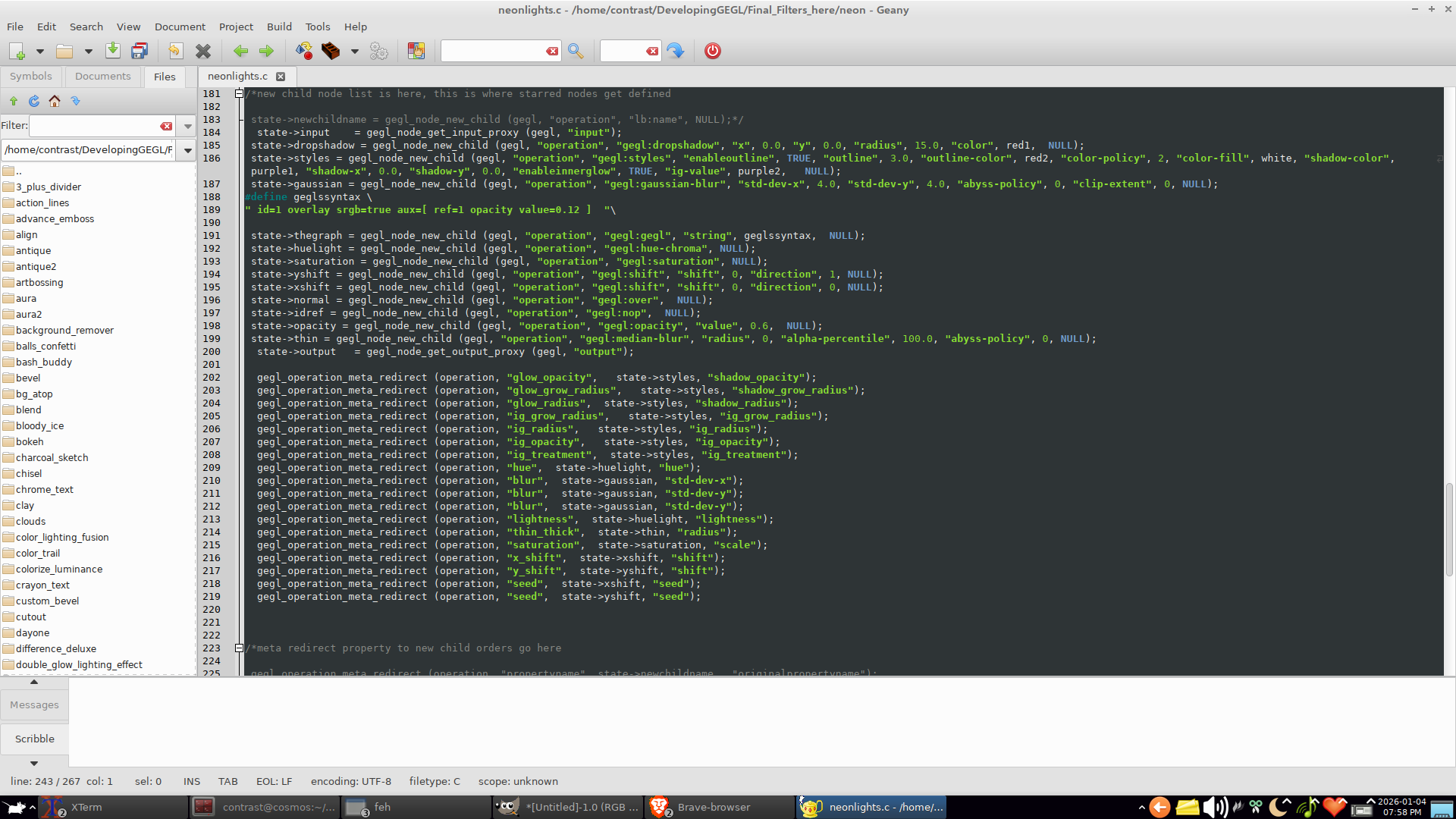Switch to feh window in taskbar
The image size is (1456, 819).
(416, 807)
